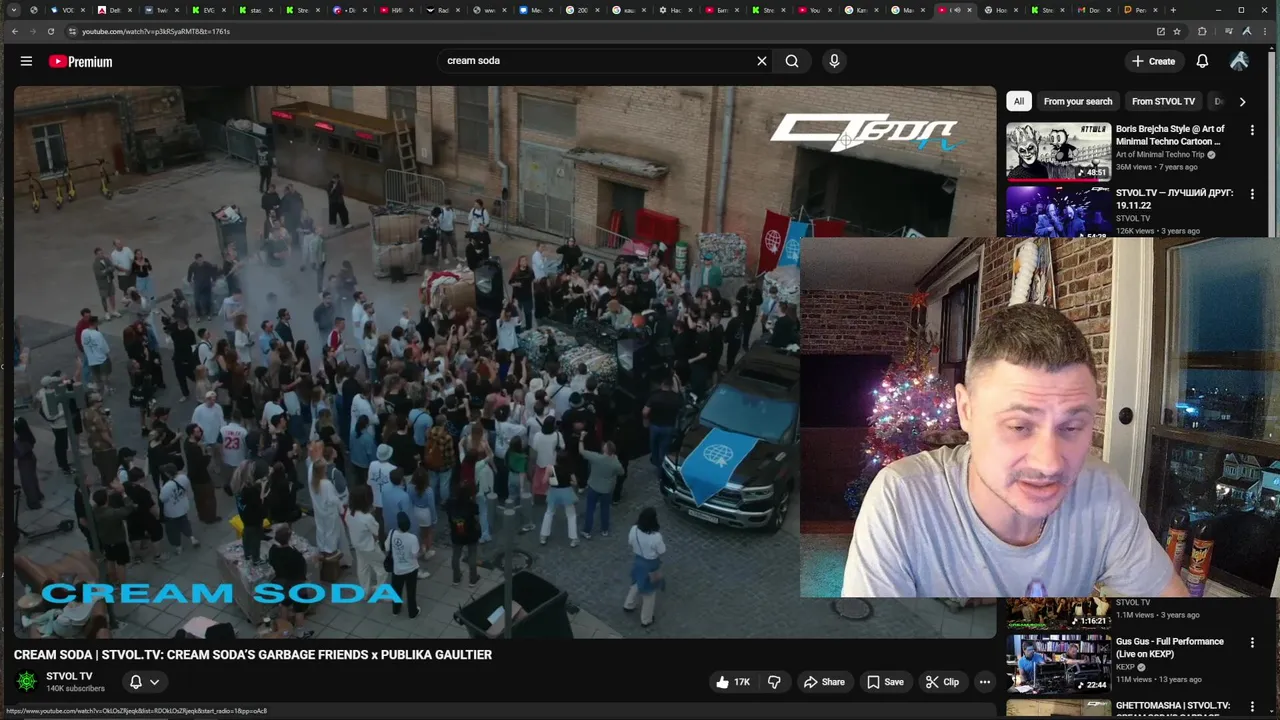
Task: Open the Chrome three-dot menu
Action: pos(1263,31)
